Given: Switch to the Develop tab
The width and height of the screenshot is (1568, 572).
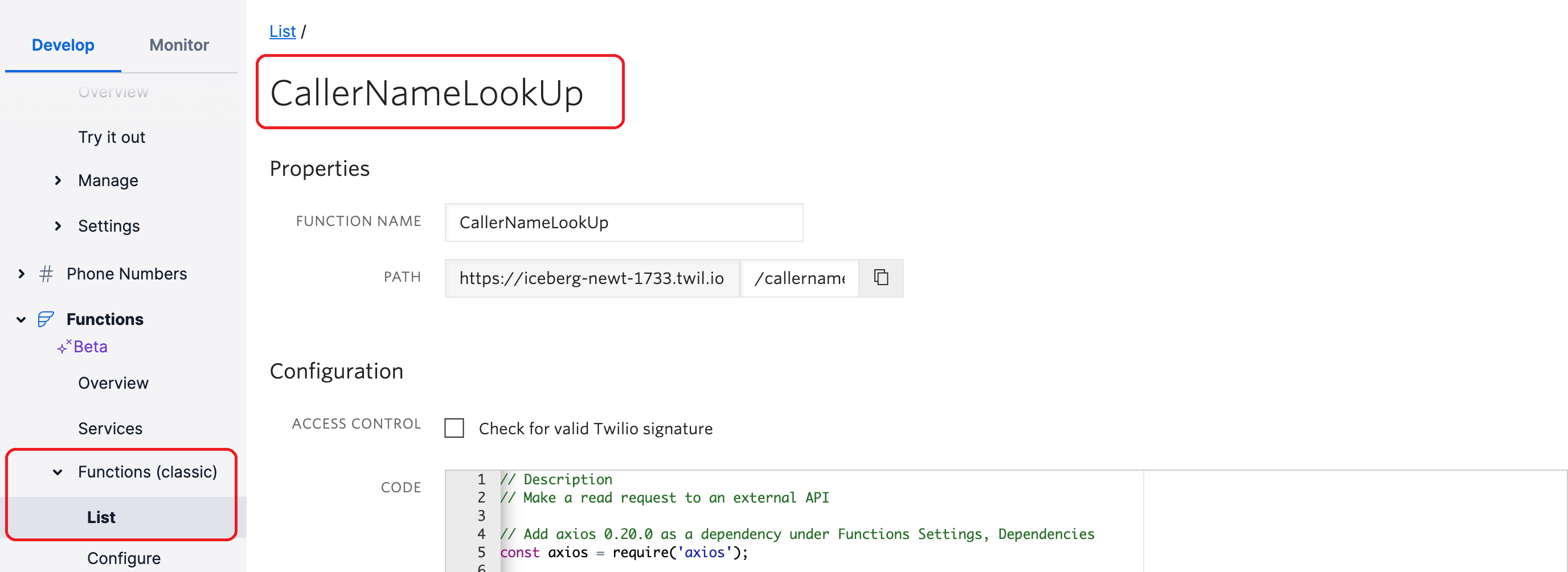Looking at the screenshot, I should click(63, 45).
